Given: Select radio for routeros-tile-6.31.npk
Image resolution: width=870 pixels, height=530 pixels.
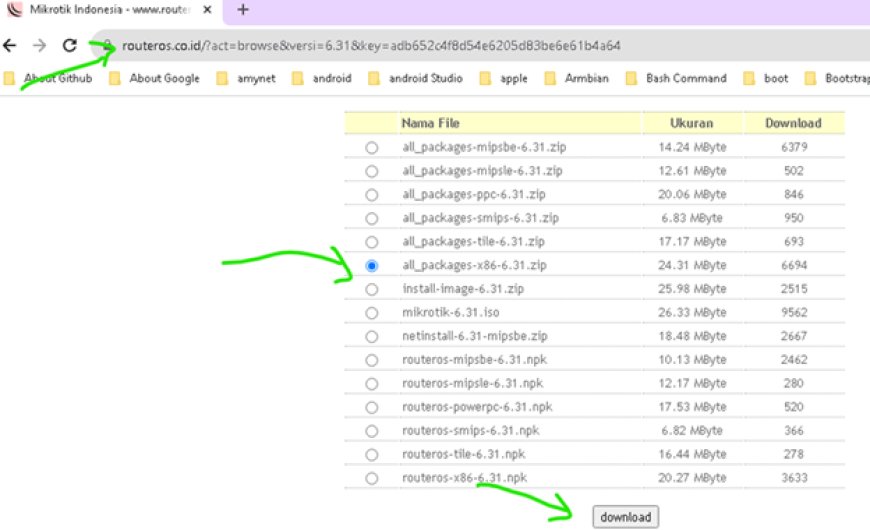Looking at the screenshot, I should coord(371,455).
